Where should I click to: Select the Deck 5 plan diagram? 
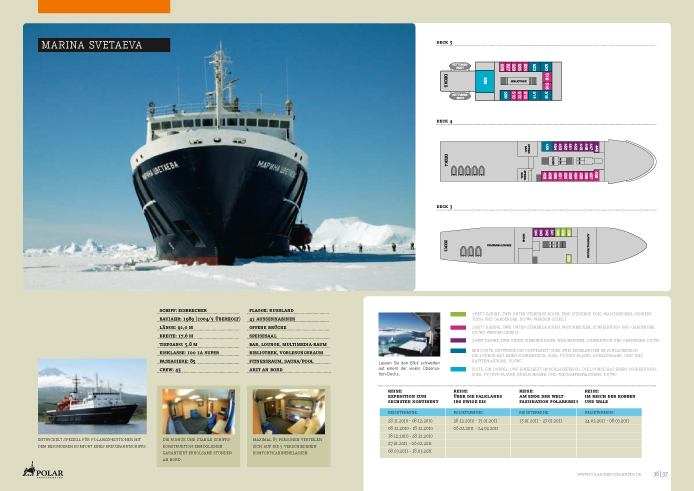coord(518,80)
